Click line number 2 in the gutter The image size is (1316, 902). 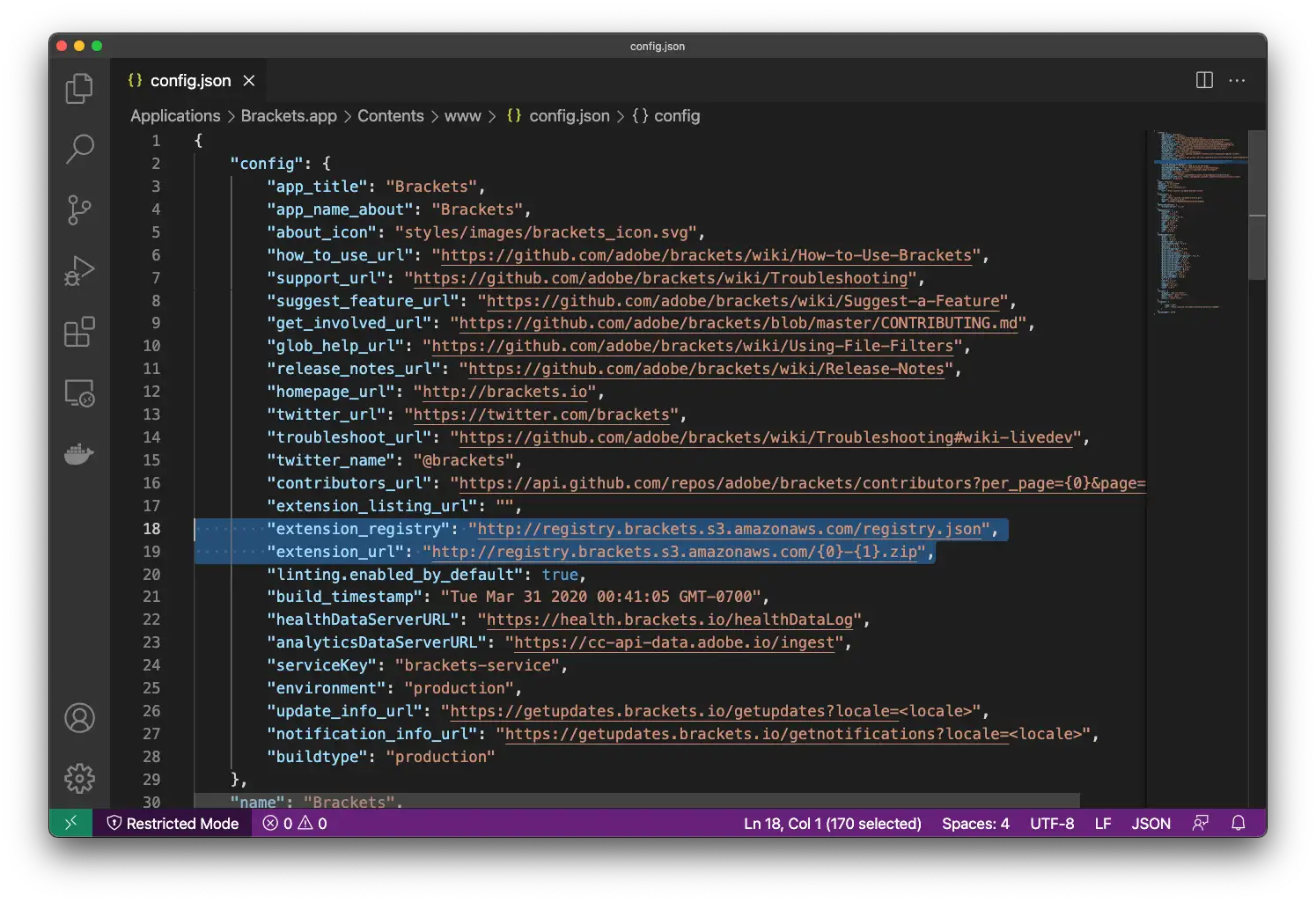156,164
